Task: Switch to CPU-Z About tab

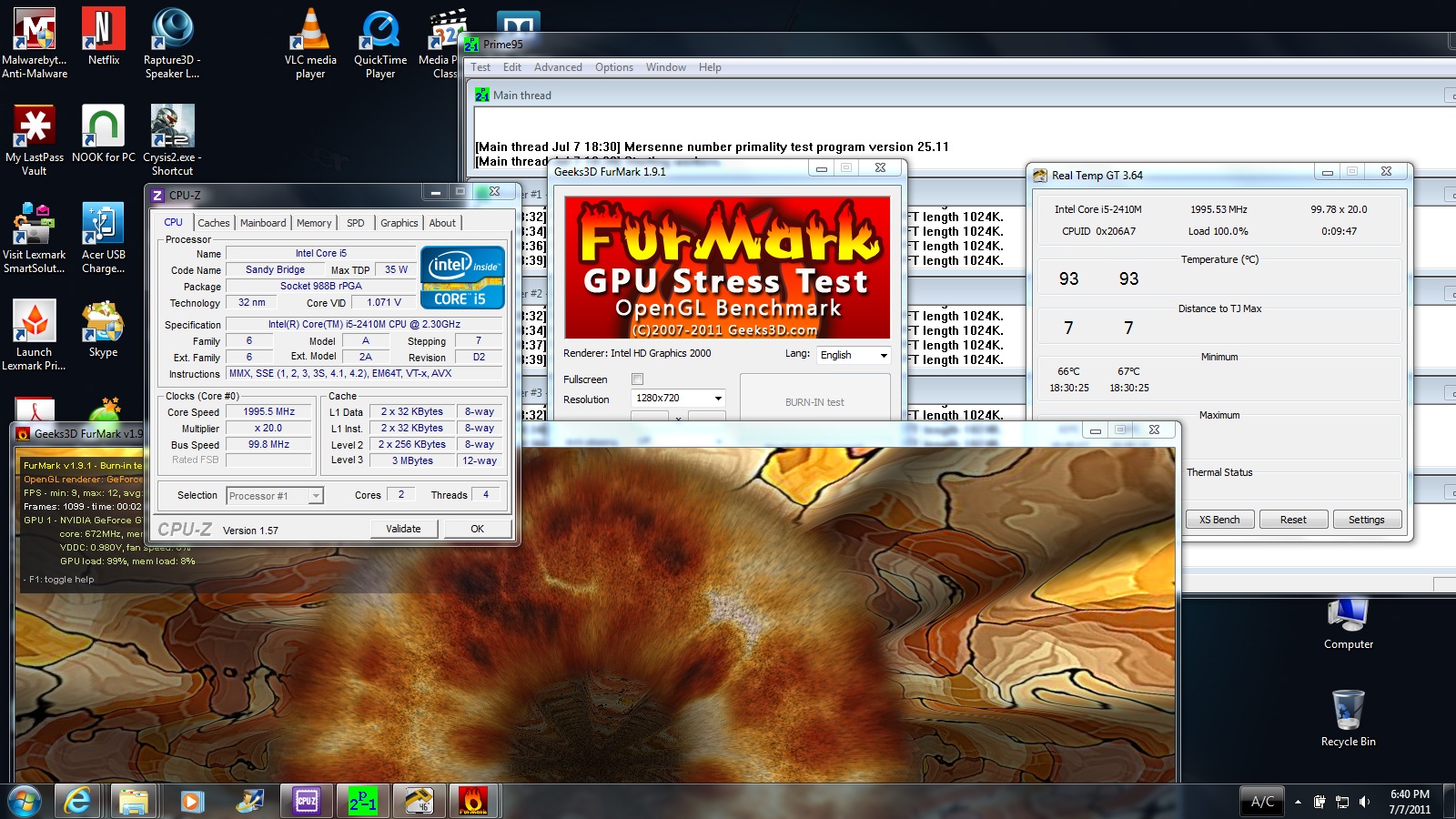Action: 442,223
